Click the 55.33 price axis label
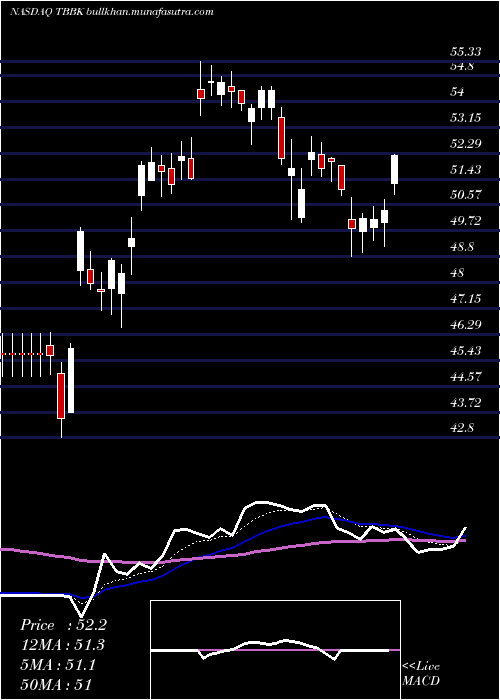The image size is (500, 700). coord(466,52)
